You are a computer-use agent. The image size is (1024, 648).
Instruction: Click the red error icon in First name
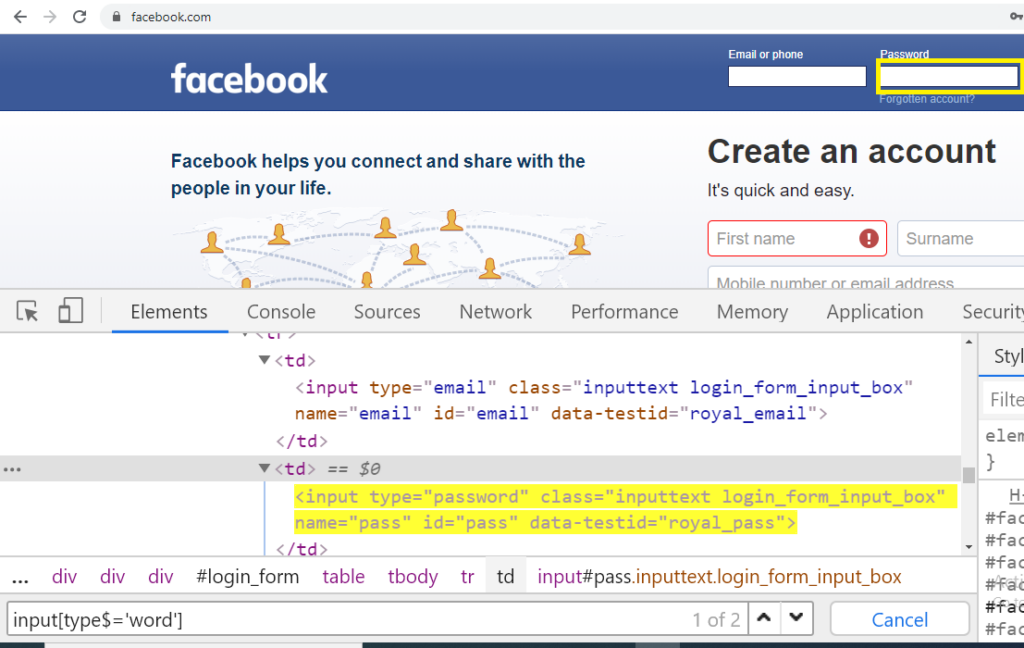869,238
